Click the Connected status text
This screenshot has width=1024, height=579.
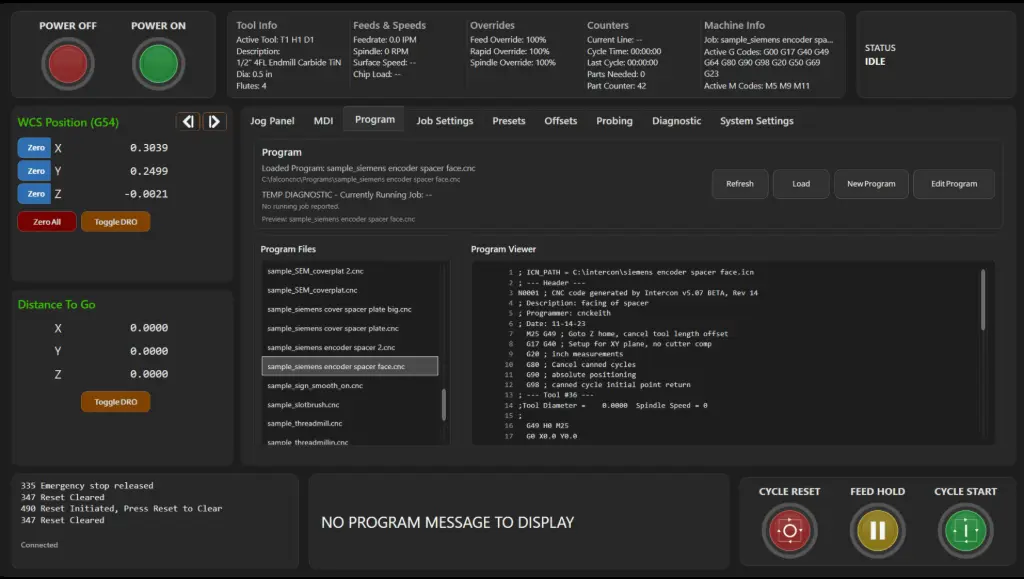(x=39, y=545)
